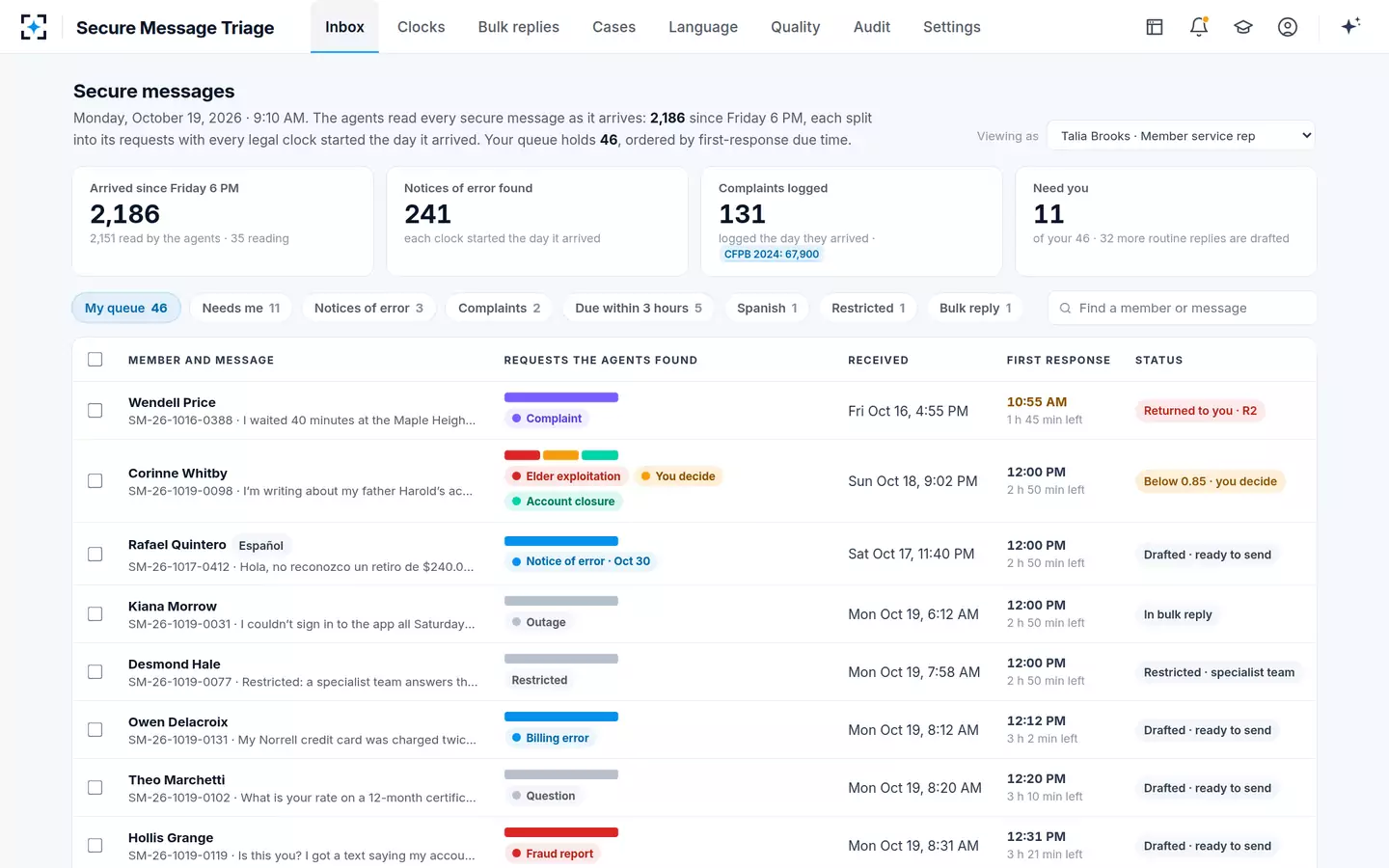Show Spanish messages filter

coord(767,309)
